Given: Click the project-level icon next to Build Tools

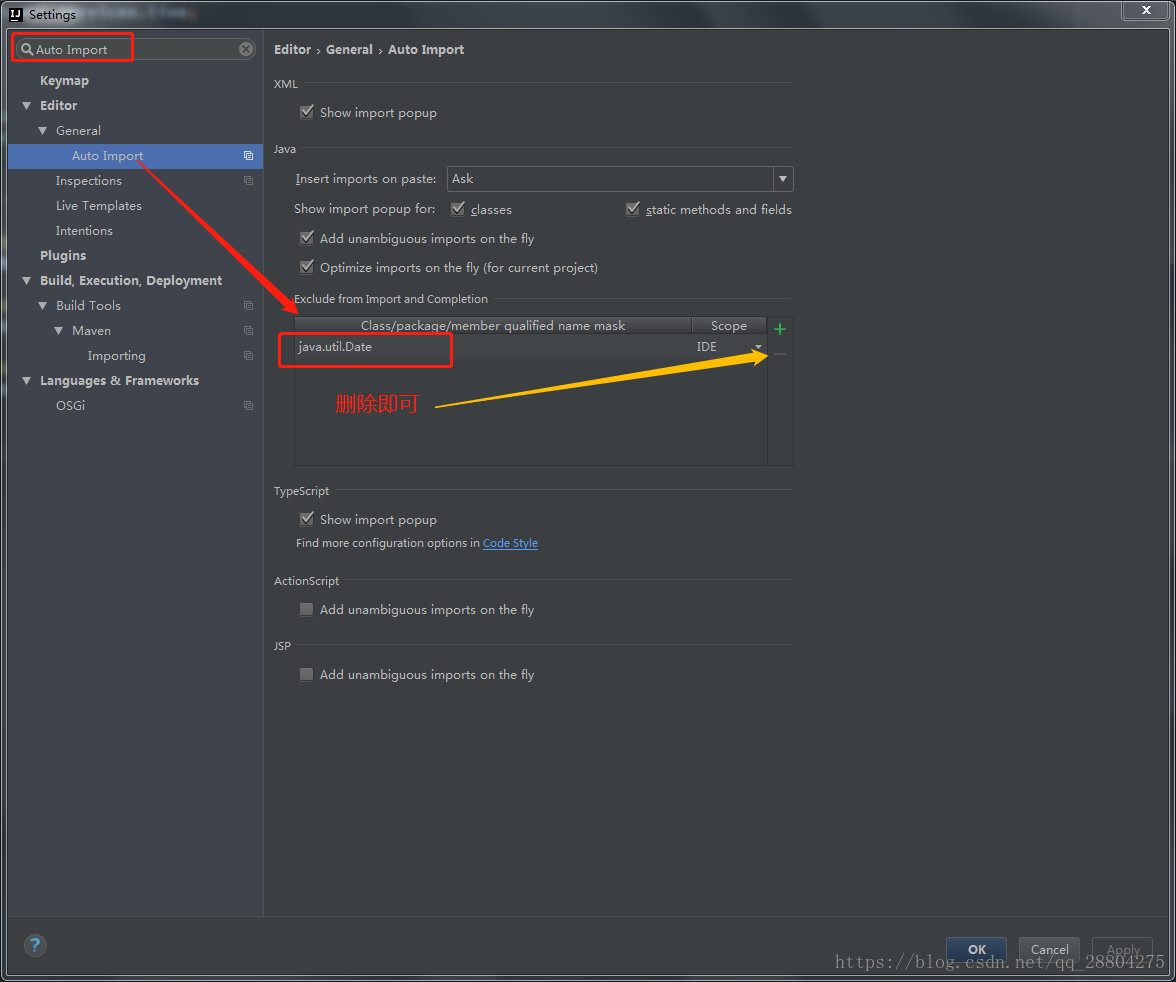Looking at the screenshot, I should click(248, 306).
